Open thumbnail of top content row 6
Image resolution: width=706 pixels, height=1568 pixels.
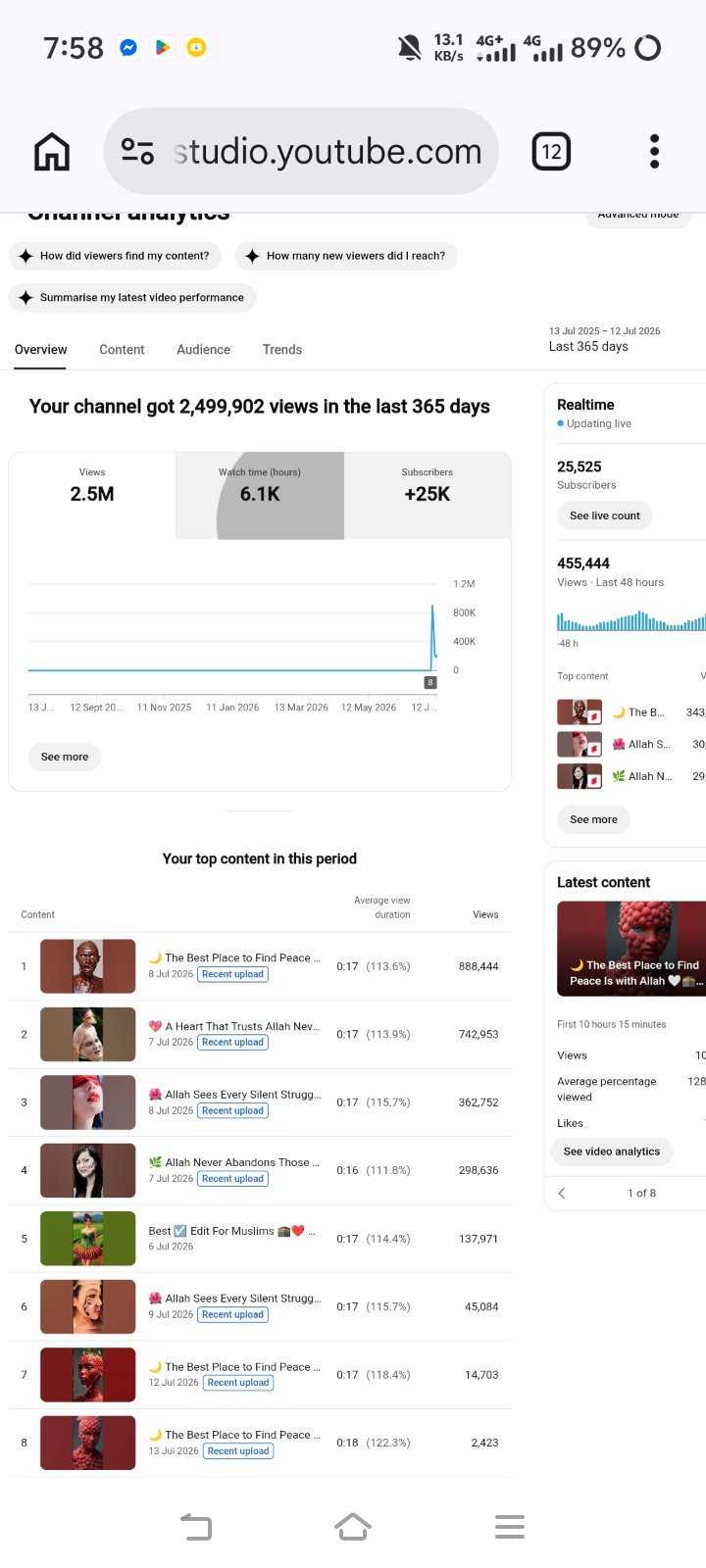click(x=88, y=1306)
